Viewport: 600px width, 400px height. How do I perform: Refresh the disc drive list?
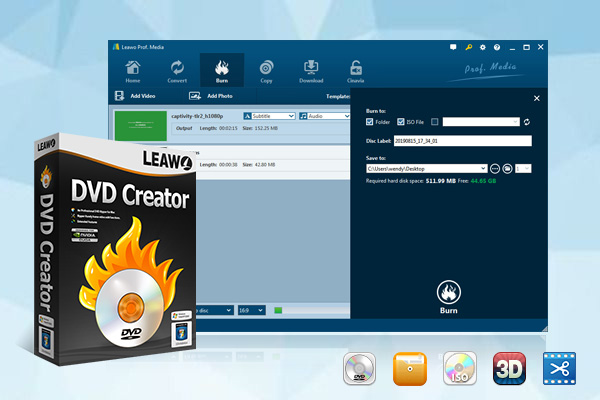(x=527, y=122)
